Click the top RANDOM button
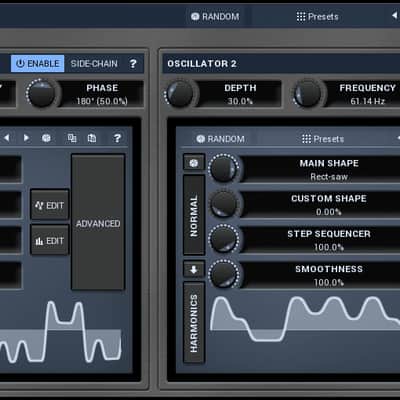This screenshot has width=400, height=400. (x=215, y=16)
